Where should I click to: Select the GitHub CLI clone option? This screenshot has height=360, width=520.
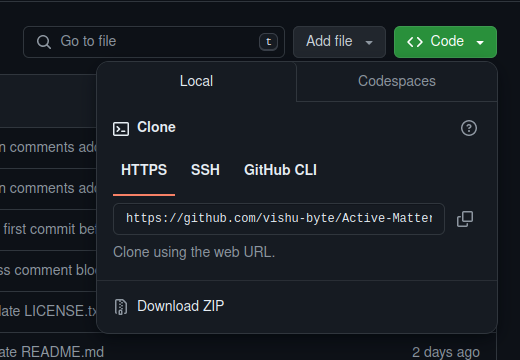tap(280, 170)
